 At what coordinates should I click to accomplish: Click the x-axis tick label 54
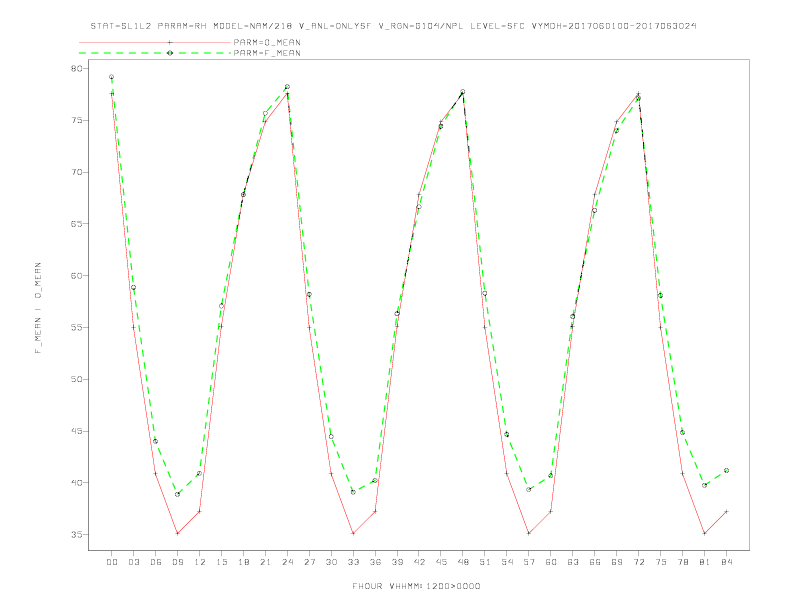tap(507, 562)
